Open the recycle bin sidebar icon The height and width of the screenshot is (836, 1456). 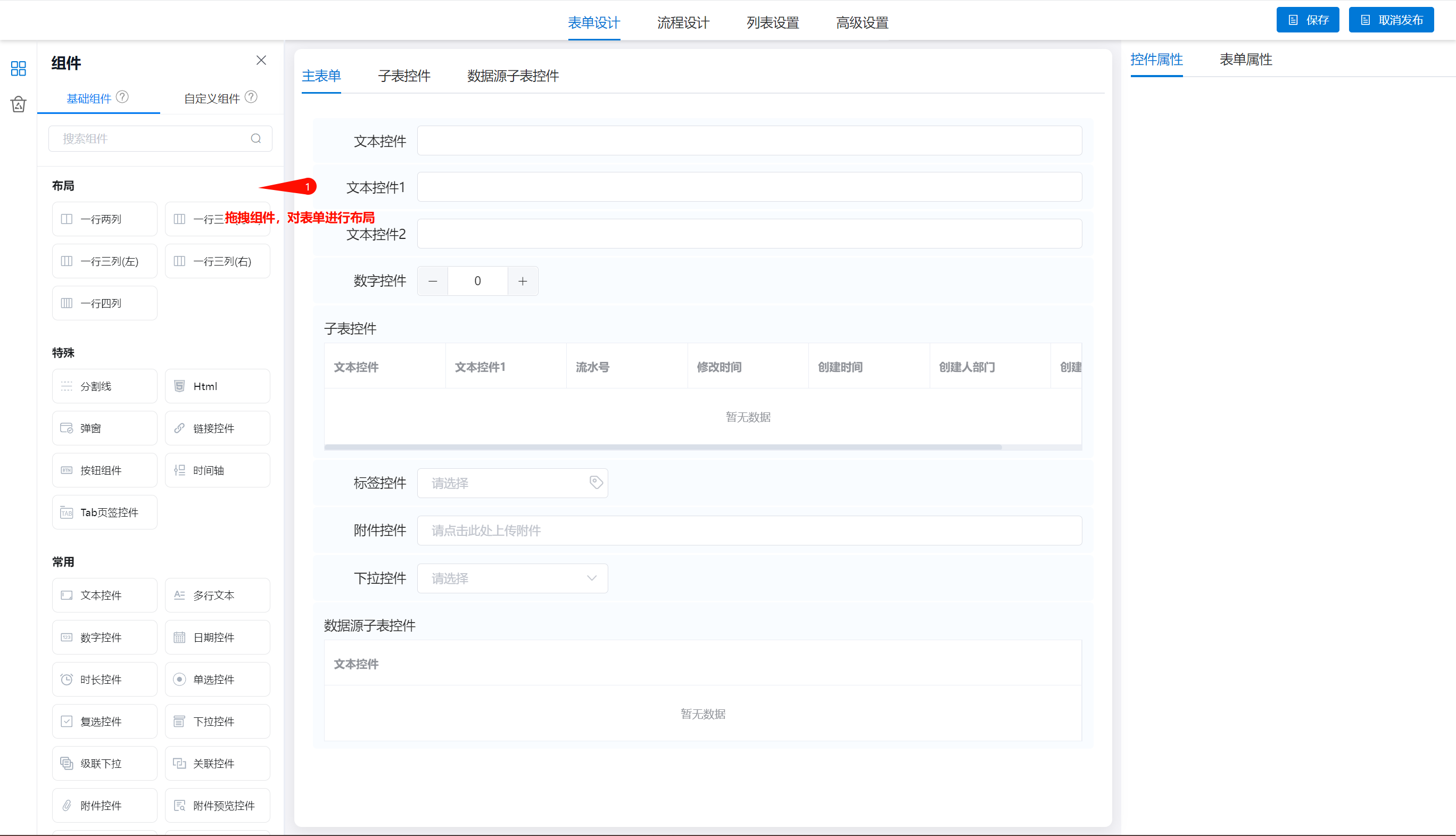[x=19, y=104]
